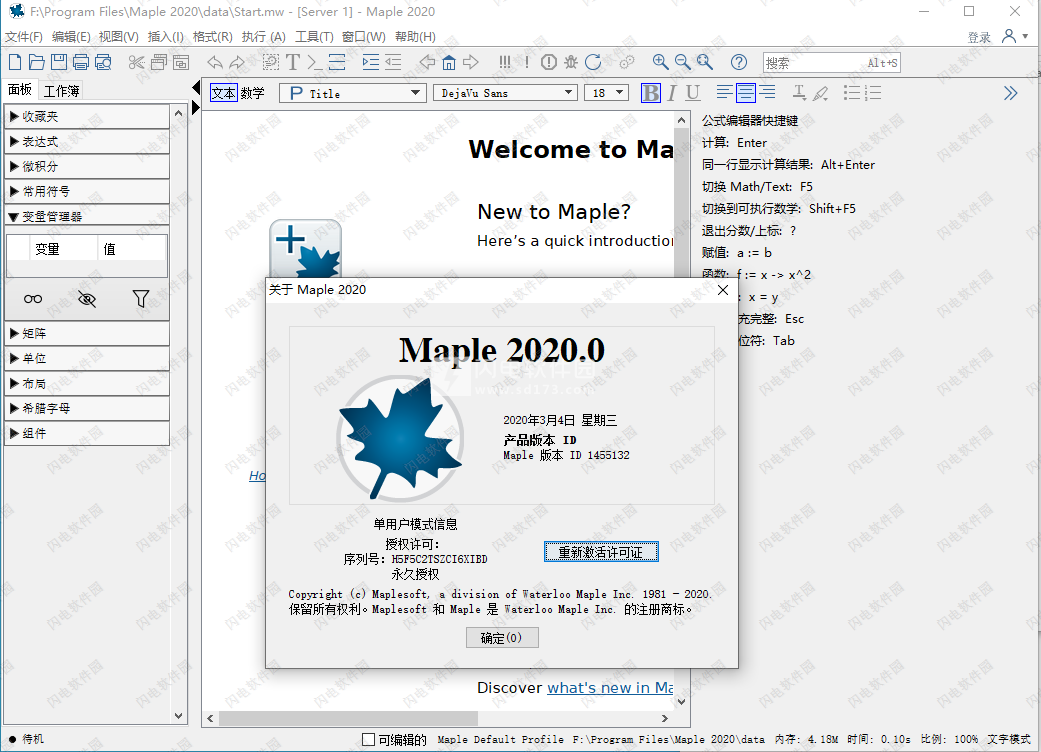Expand the 表达式 palette
1041x752 pixels.
click(87, 141)
